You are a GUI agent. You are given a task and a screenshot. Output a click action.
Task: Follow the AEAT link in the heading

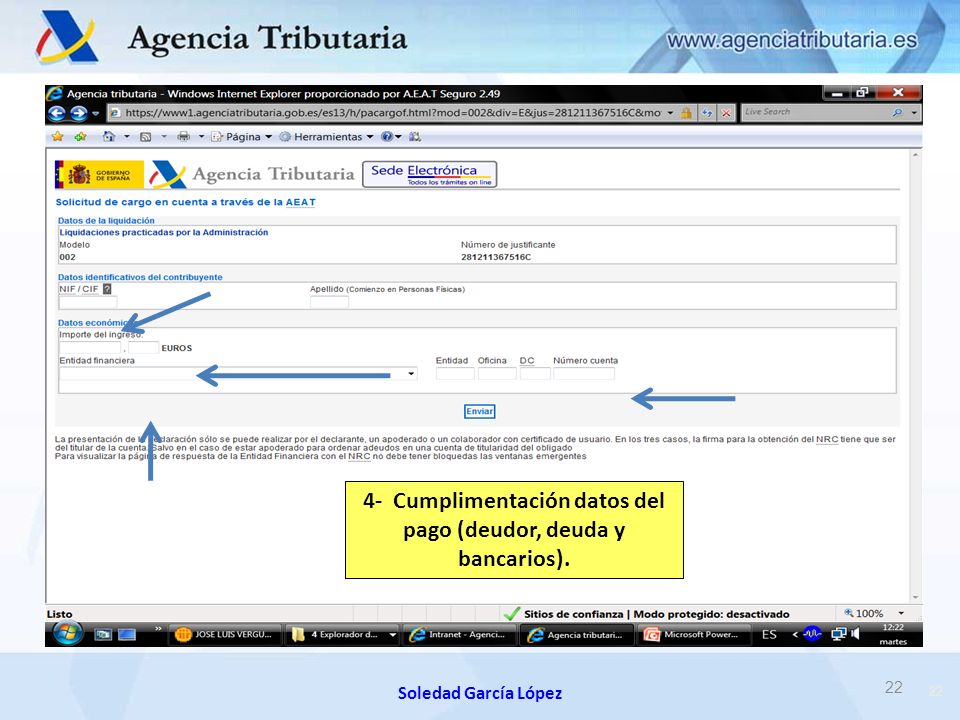301,202
